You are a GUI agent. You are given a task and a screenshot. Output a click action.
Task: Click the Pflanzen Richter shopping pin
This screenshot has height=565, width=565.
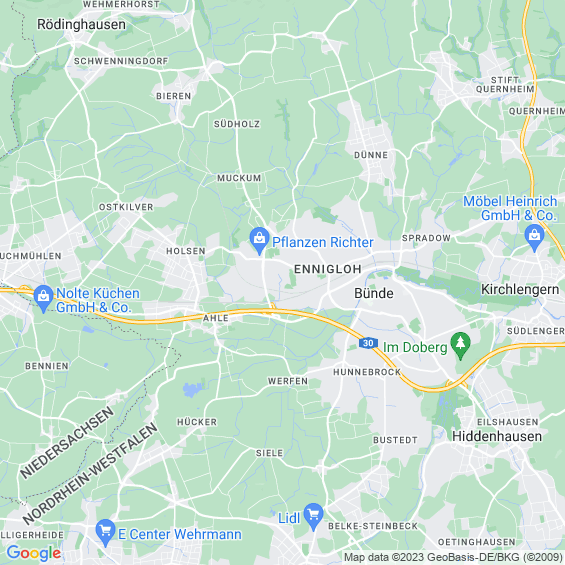(259, 240)
